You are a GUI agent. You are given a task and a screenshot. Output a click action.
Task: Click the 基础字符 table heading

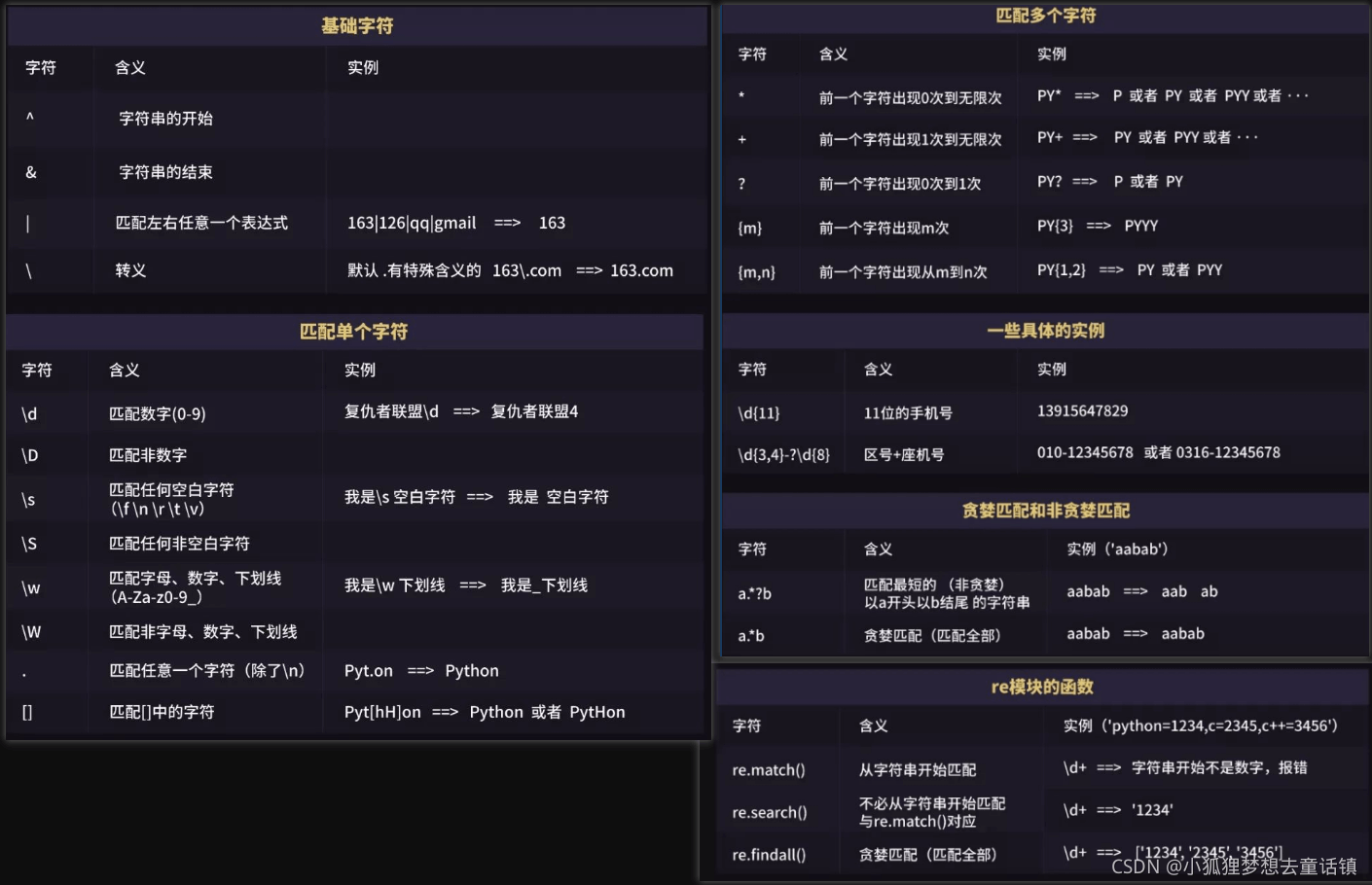[357, 26]
